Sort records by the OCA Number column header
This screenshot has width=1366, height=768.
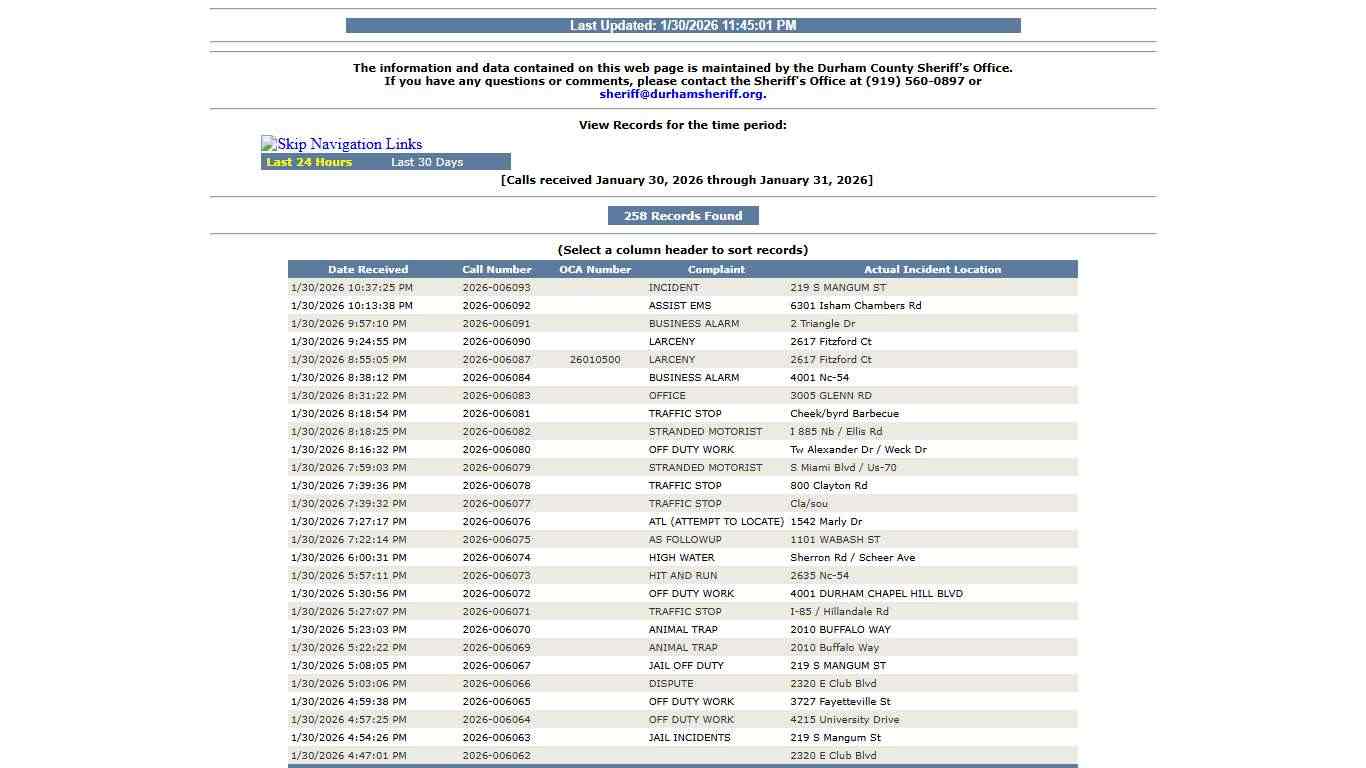(595, 269)
